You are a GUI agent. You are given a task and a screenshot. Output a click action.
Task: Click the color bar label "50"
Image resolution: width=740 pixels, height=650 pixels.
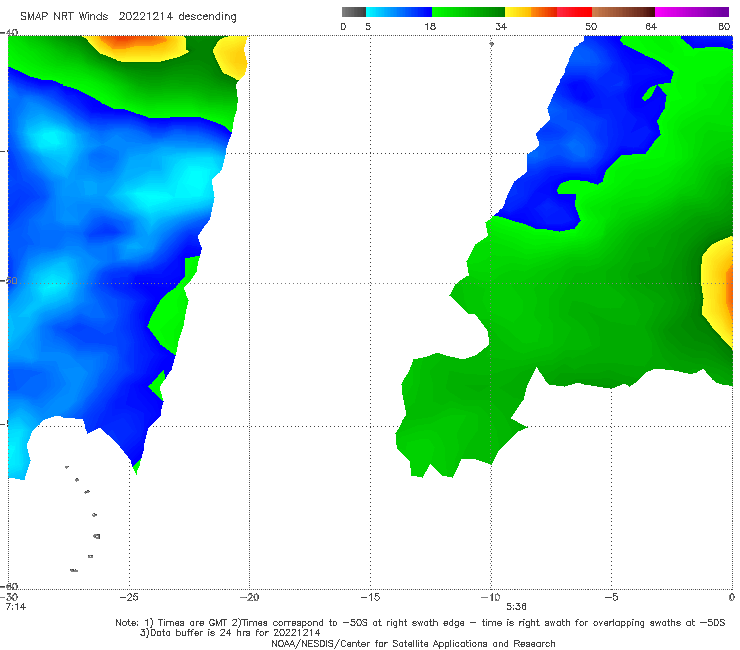pyautogui.click(x=591, y=26)
